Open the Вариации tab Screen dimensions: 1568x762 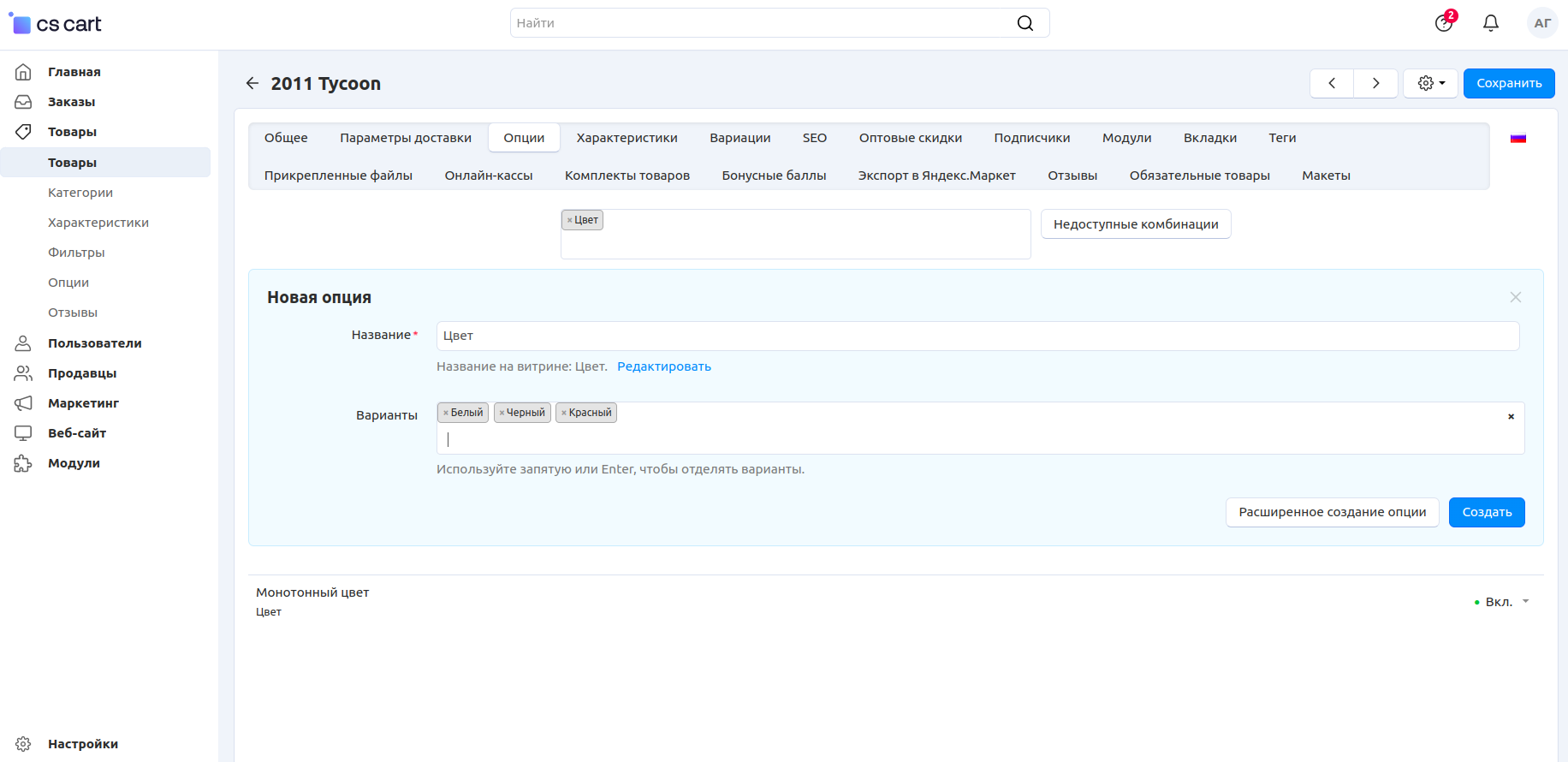click(x=739, y=138)
